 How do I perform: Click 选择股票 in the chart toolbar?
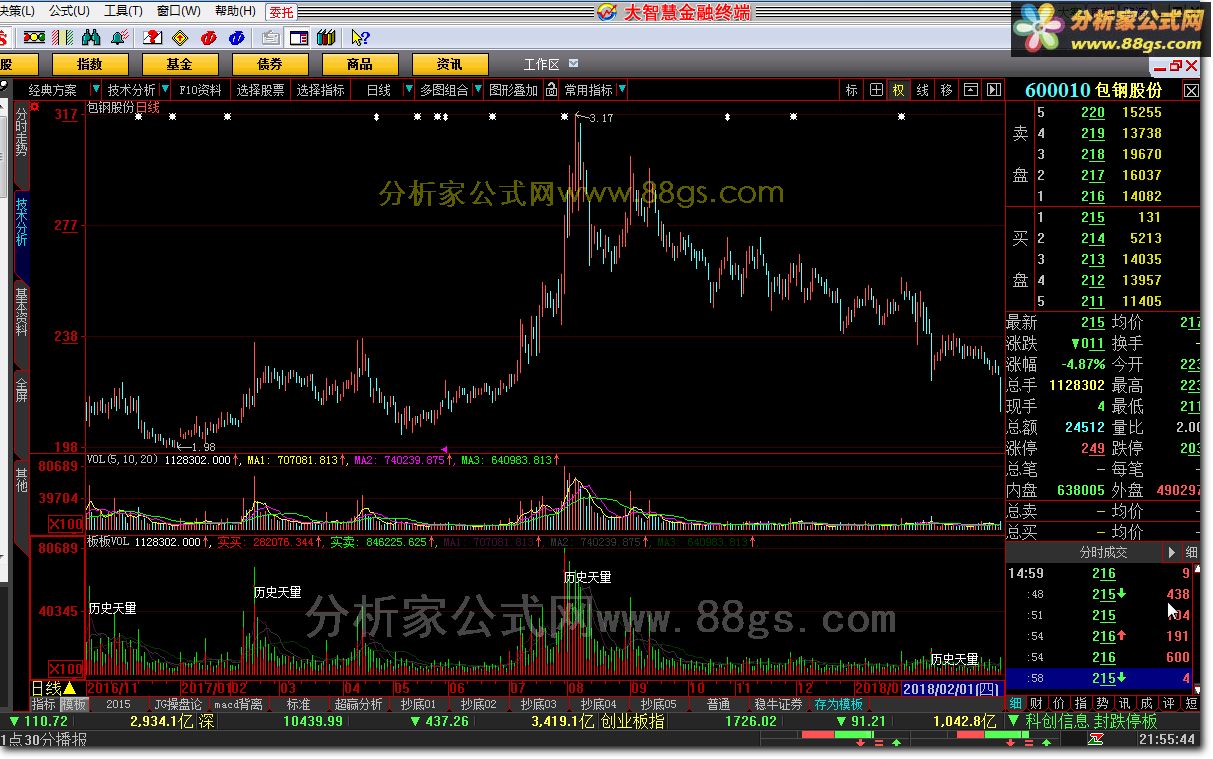tap(260, 90)
